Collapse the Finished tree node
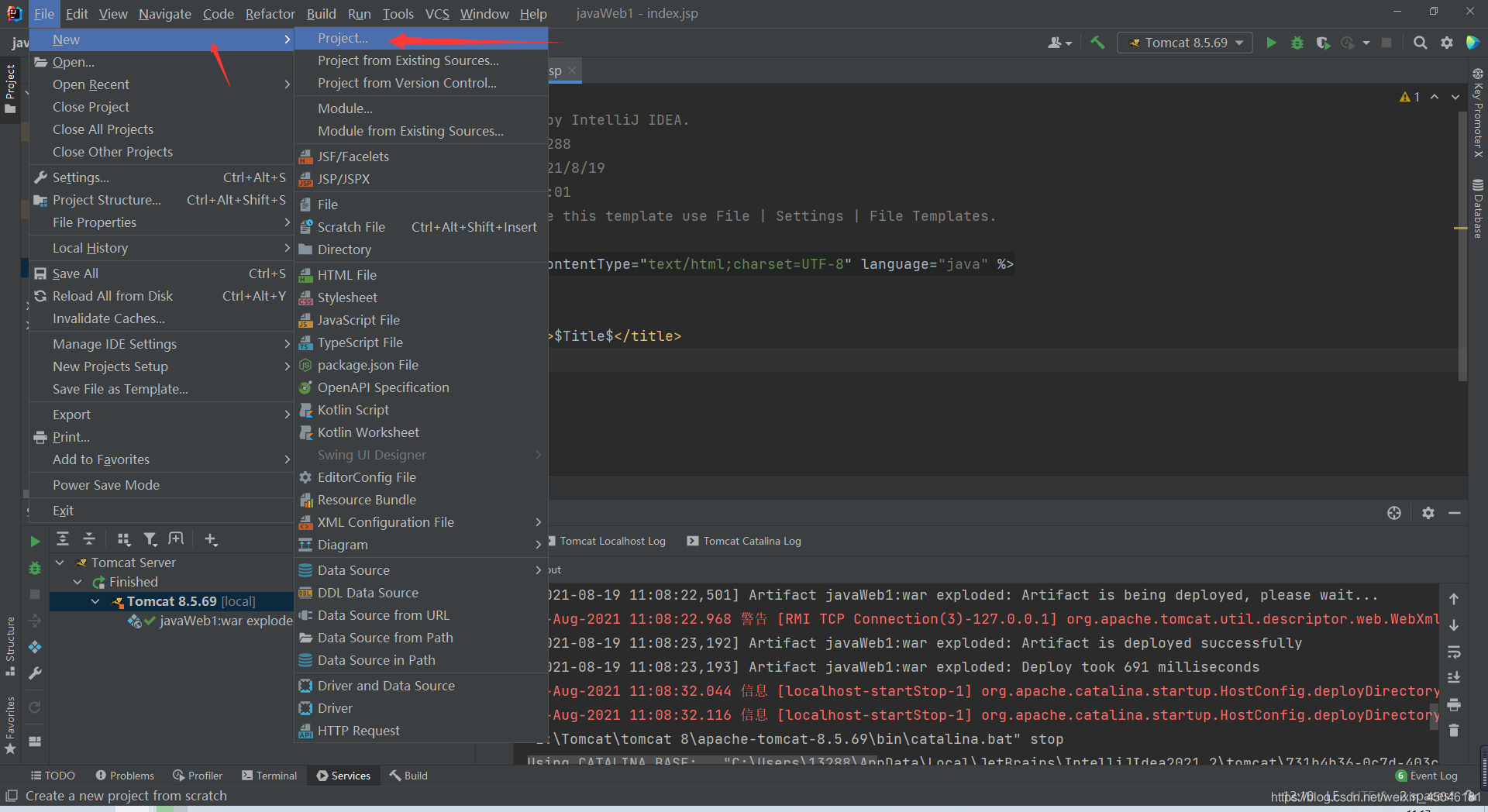The width and height of the screenshot is (1488, 812). (77, 582)
